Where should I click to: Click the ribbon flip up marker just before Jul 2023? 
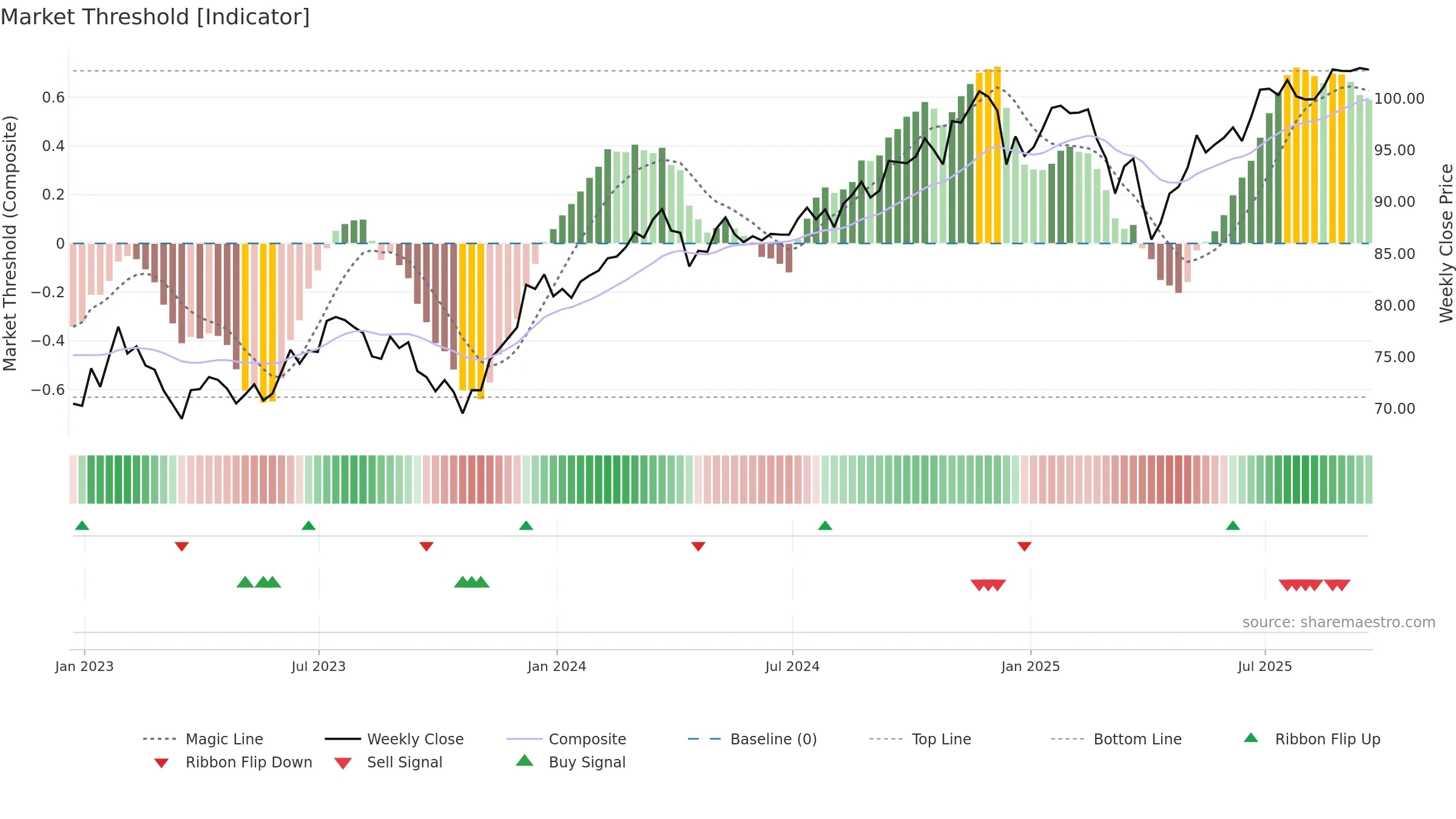(308, 525)
